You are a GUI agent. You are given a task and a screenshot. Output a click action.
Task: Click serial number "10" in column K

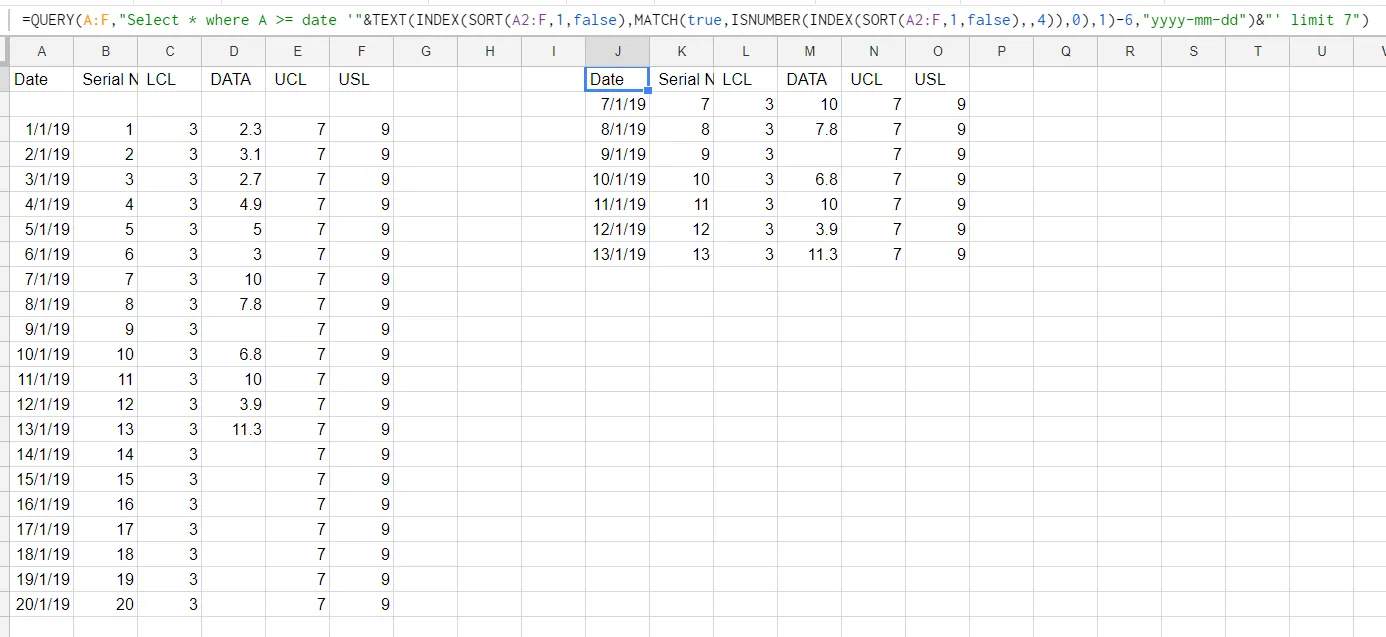click(x=682, y=179)
